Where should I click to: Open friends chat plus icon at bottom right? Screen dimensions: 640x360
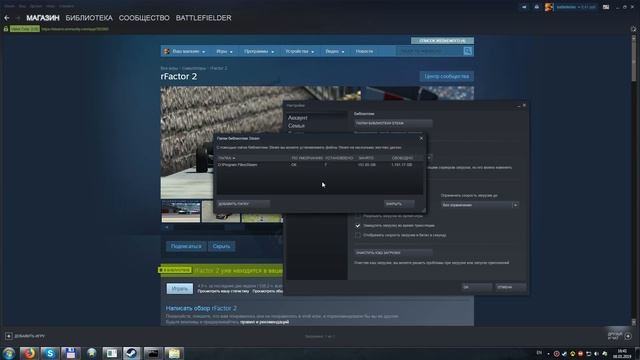tap(628, 336)
